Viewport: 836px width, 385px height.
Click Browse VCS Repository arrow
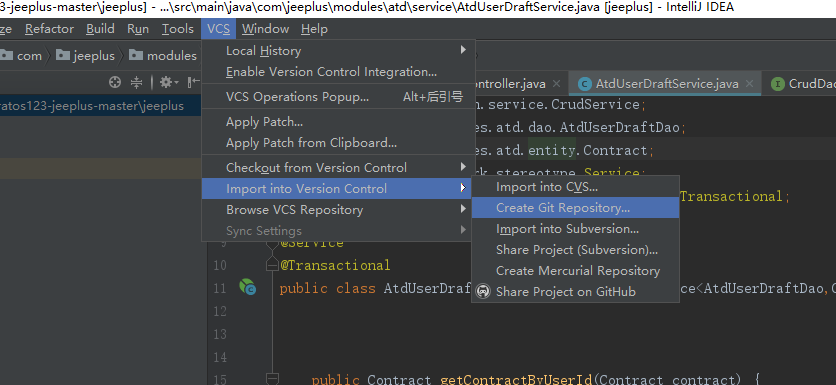463,209
